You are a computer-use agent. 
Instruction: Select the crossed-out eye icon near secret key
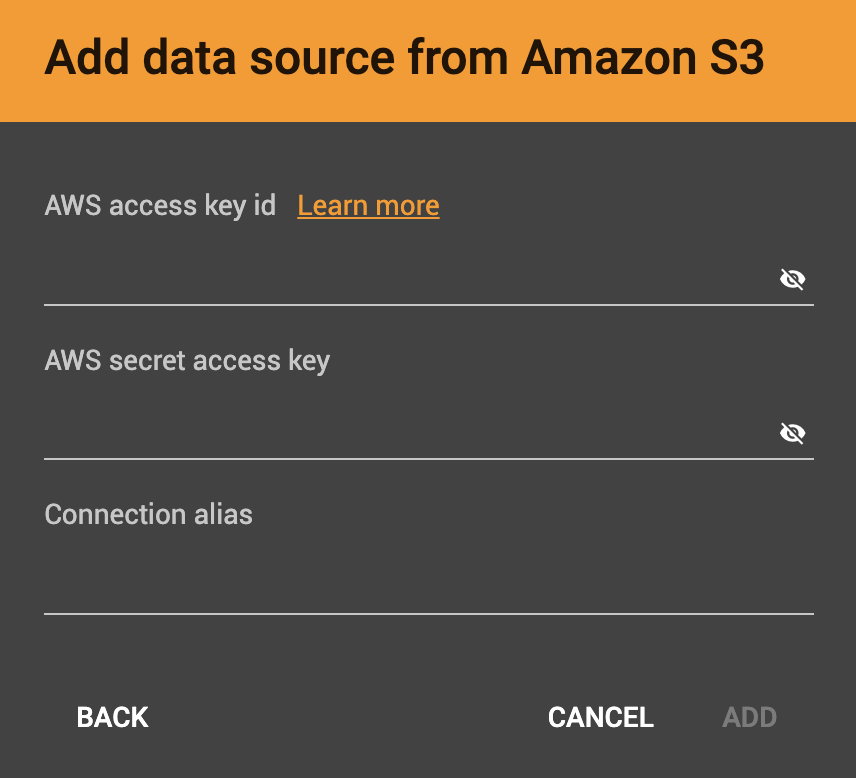pyautogui.click(x=792, y=432)
